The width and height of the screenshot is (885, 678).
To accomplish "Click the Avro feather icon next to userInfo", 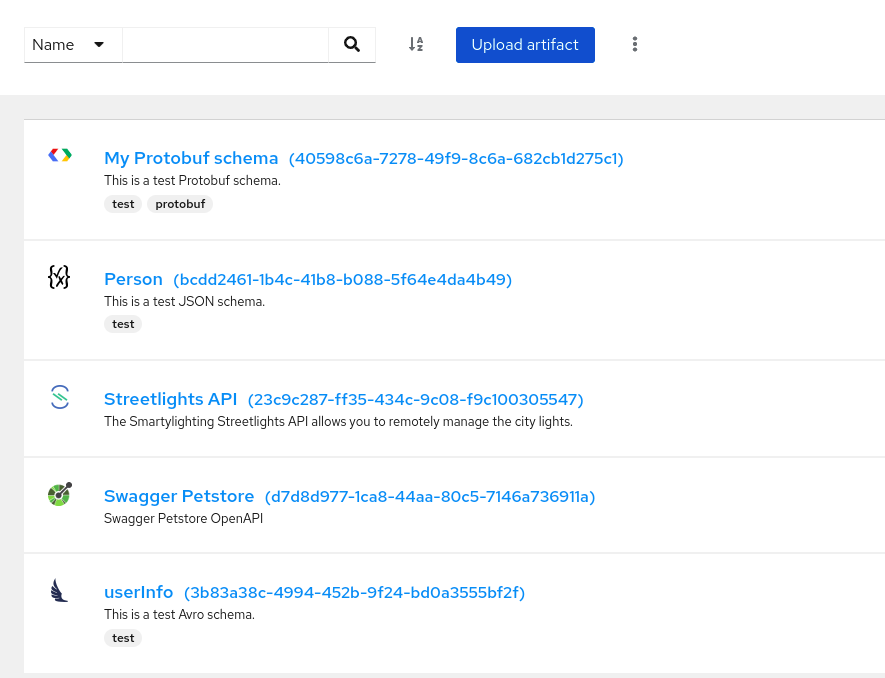I will (59, 590).
